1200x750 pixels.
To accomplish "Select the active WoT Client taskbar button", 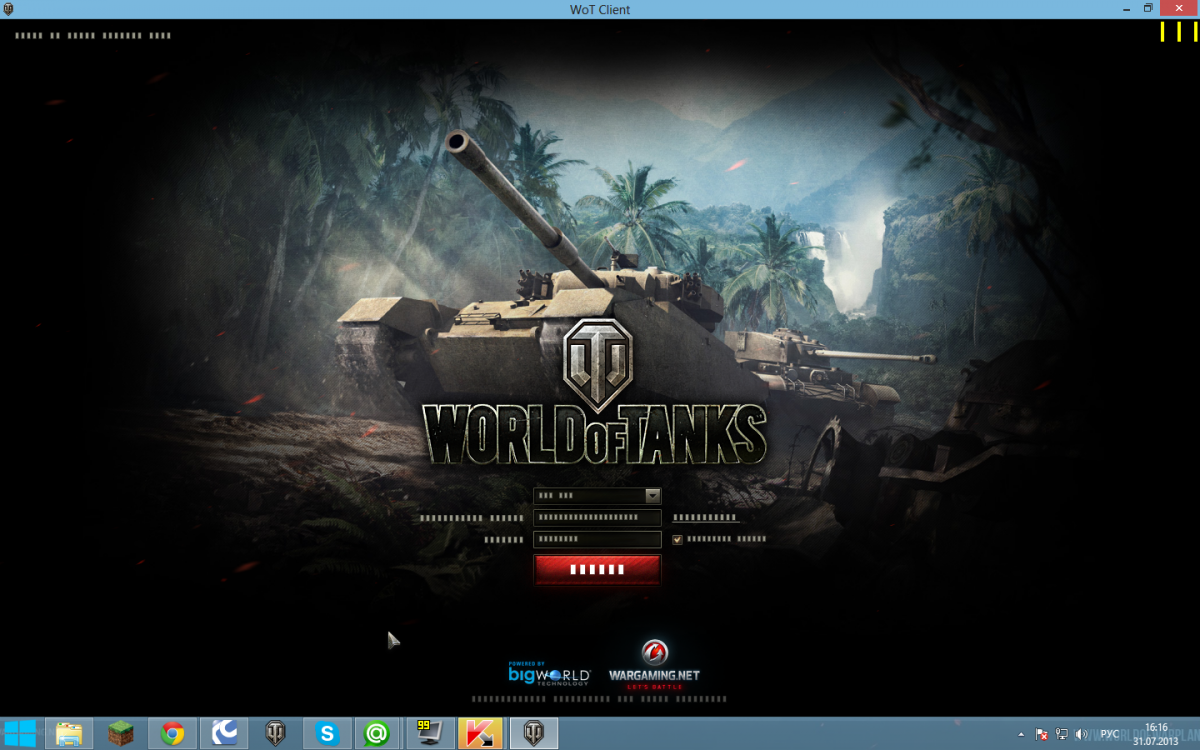I will point(534,733).
